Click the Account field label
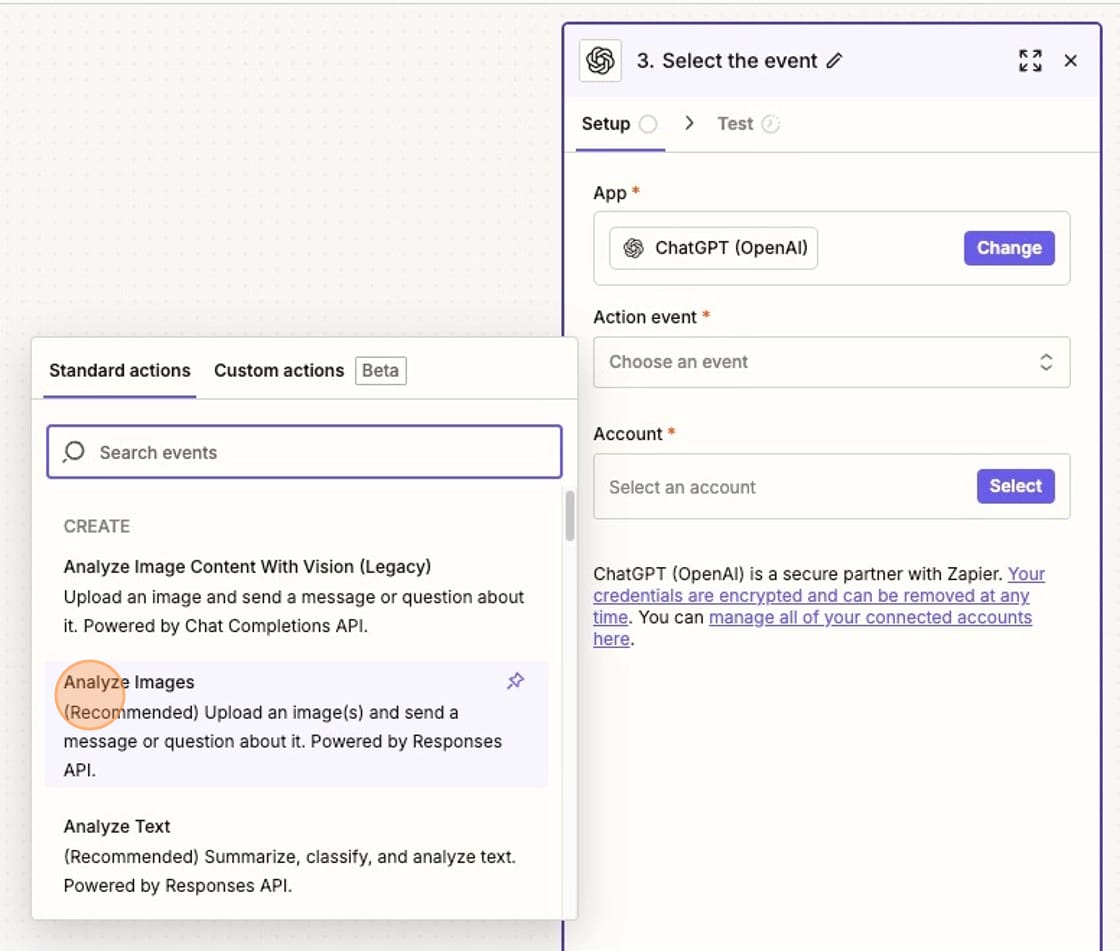1120x951 pixels. [x=628, y=434]
